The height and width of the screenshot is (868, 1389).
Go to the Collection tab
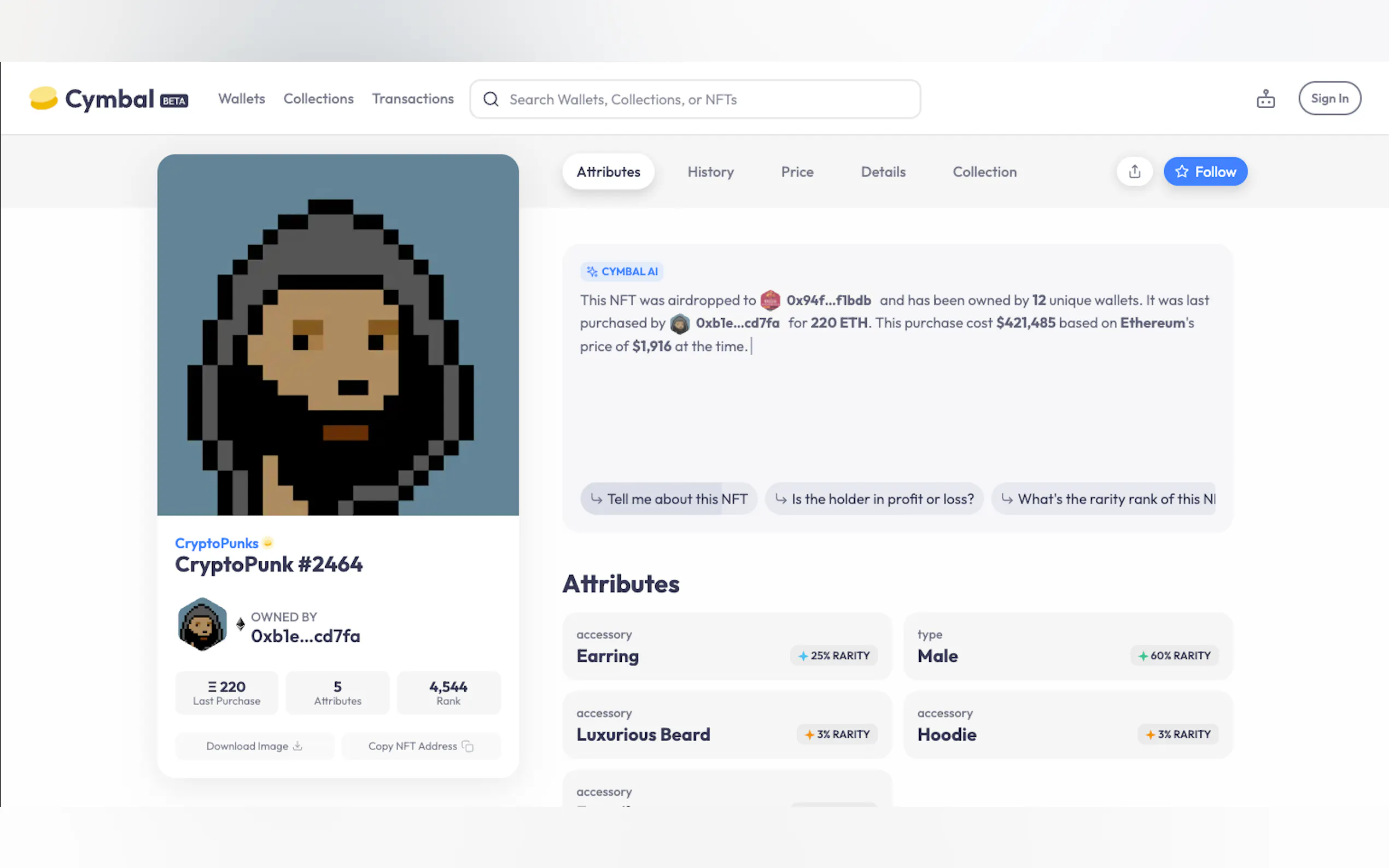click(985, 172)
